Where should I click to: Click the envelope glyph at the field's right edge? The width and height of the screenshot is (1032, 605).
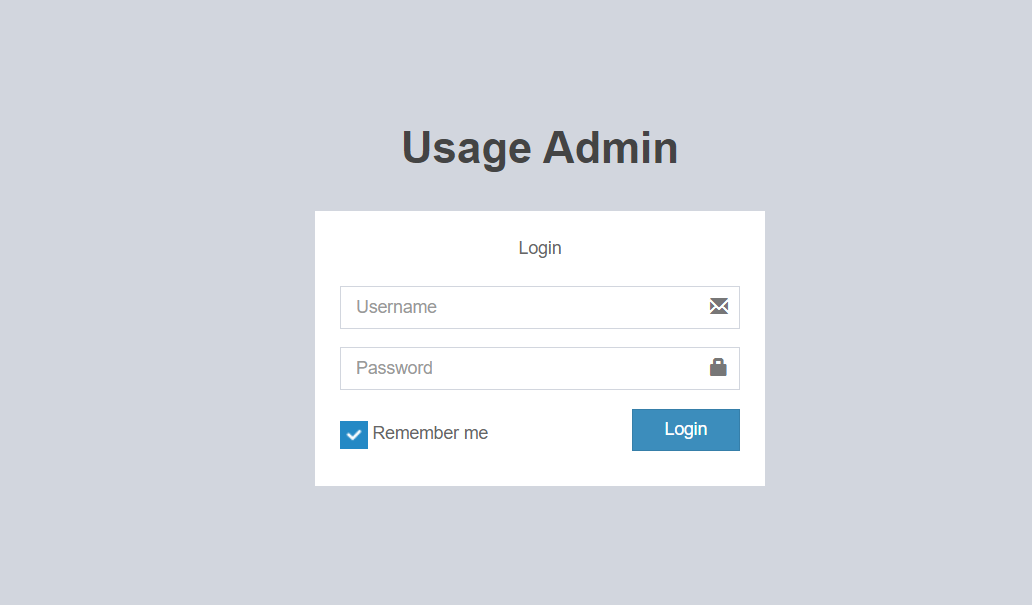coord(719,307)
